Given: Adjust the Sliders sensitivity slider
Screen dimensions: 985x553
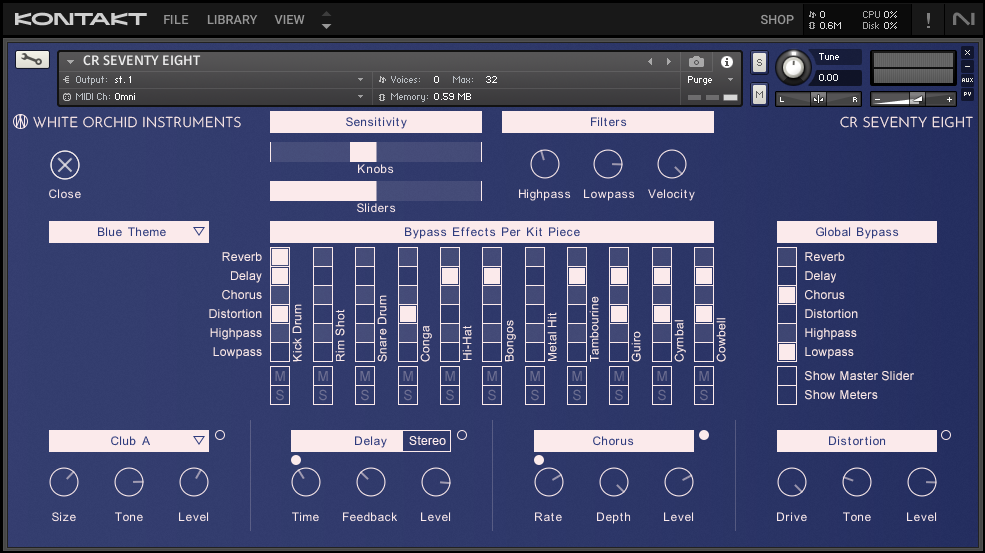Looking at the screenshot, I should (376, 191).
